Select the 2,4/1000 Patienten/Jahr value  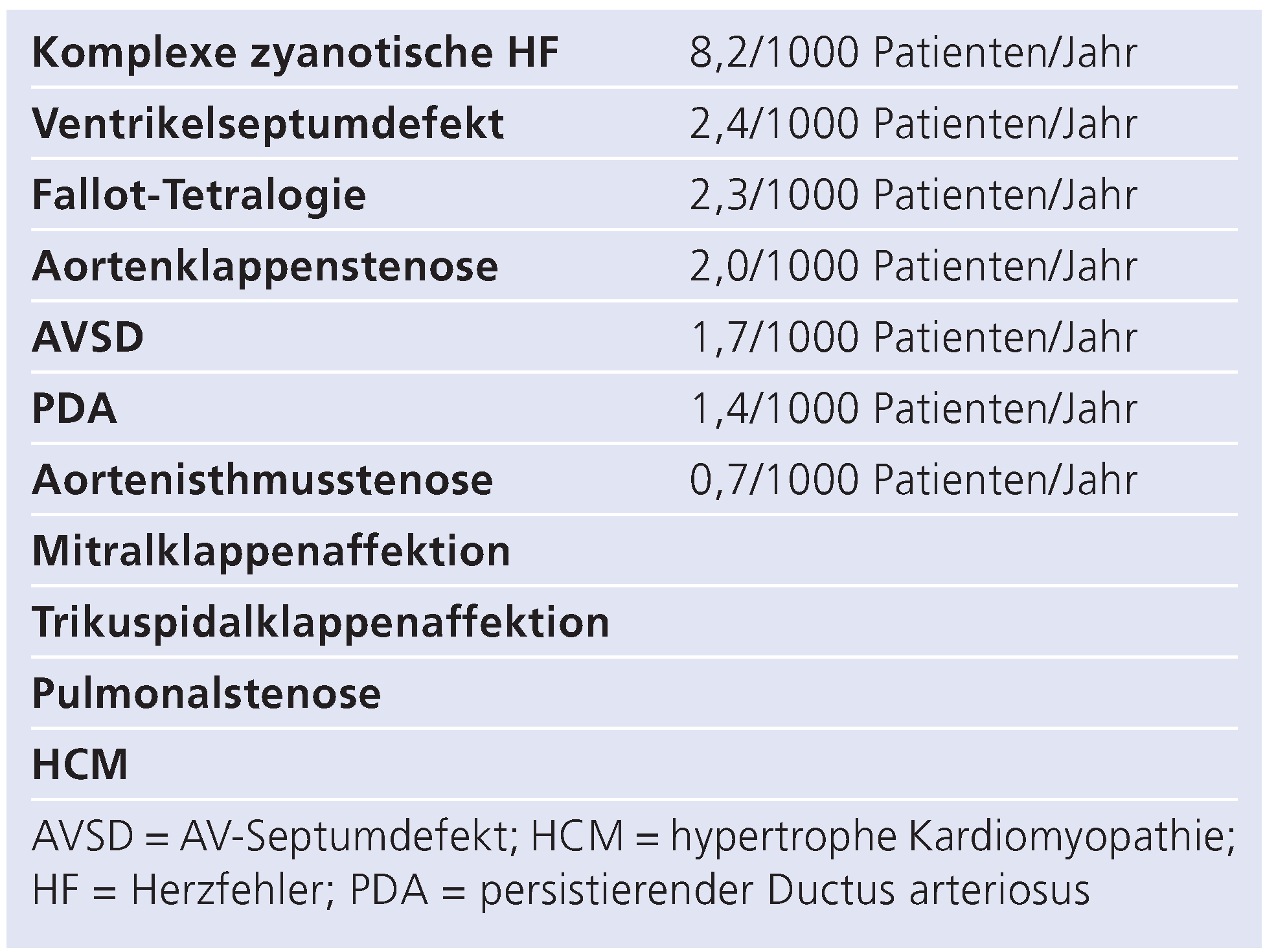(913, 124)
